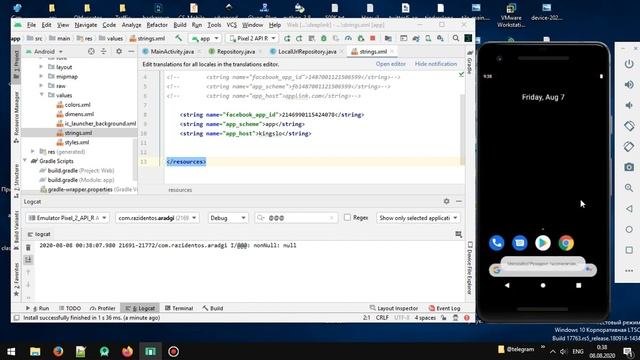Take emulator screenshot with camera icon
The height and width of the screenshot is (360, 640).
pos(629,167)
